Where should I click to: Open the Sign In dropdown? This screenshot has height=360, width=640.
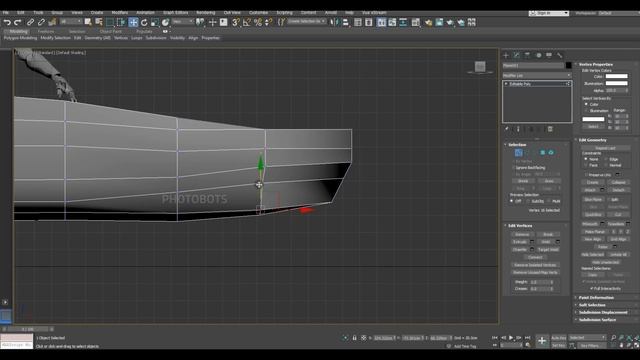click(549, 13)
